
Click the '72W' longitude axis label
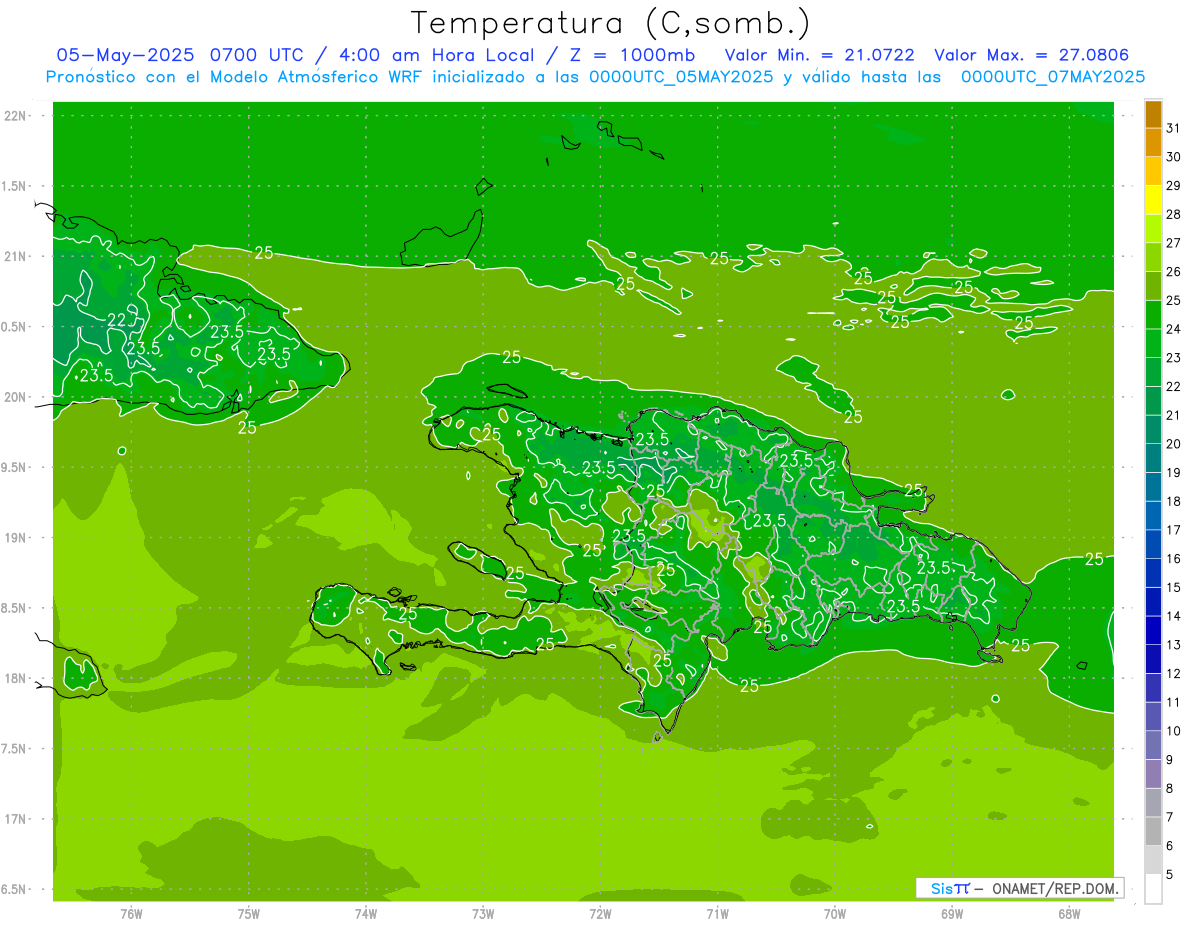(x=600, y=914)
